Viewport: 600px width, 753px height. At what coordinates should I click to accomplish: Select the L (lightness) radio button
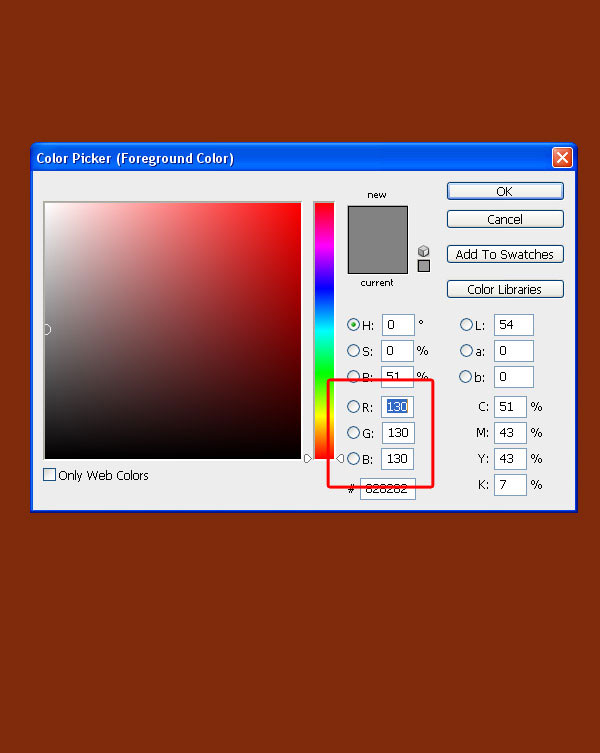coord(466,325)
